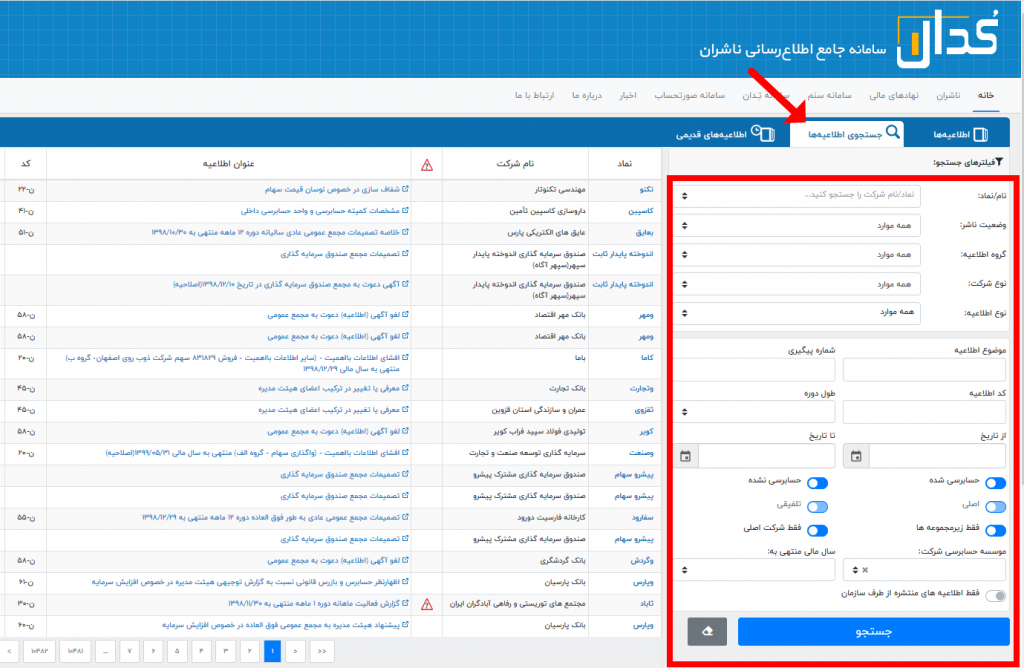This screenshot has height=668, width=1024.
Task: Toggle the 'حسابرسی نشده' switch
Action: [x=818, y=482]
